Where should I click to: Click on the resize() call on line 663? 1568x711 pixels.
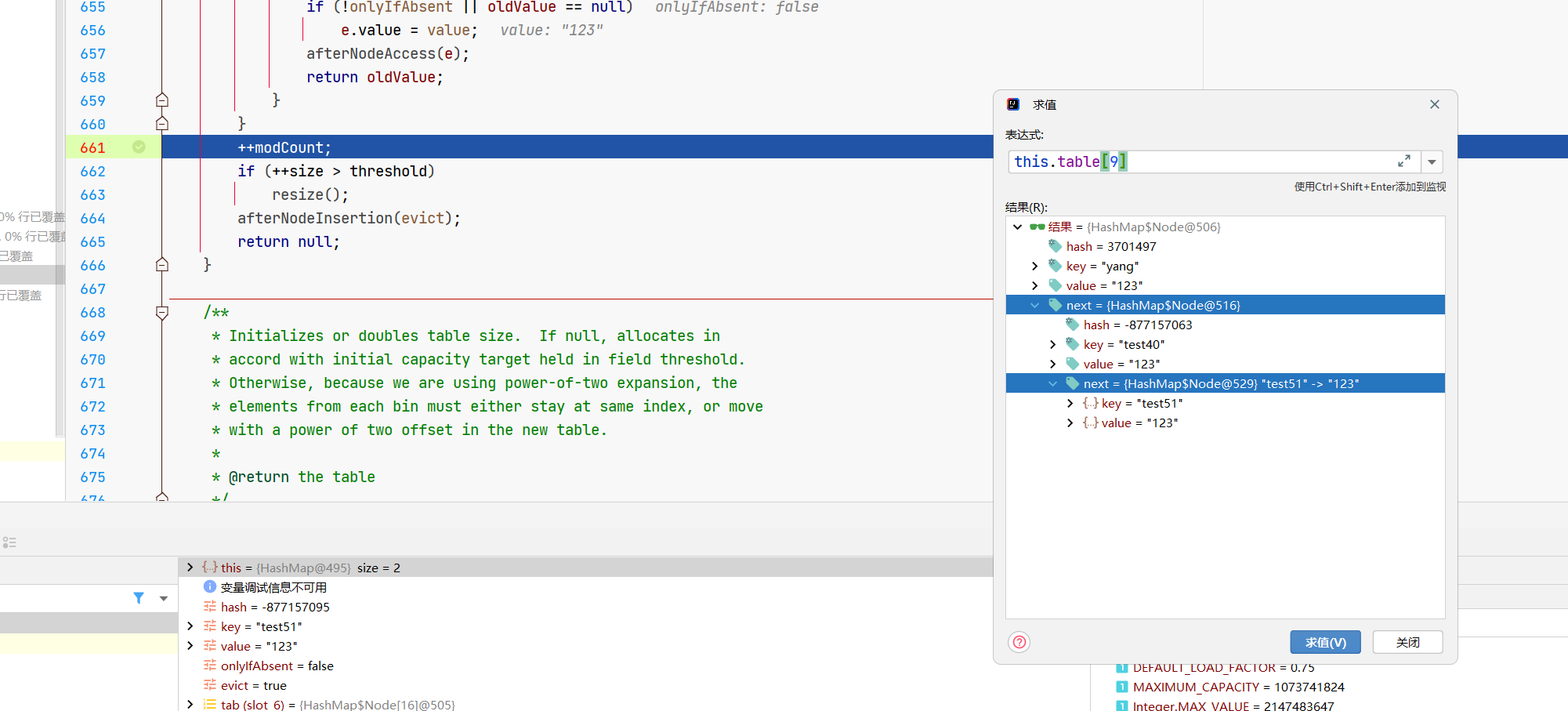[310, 194]
